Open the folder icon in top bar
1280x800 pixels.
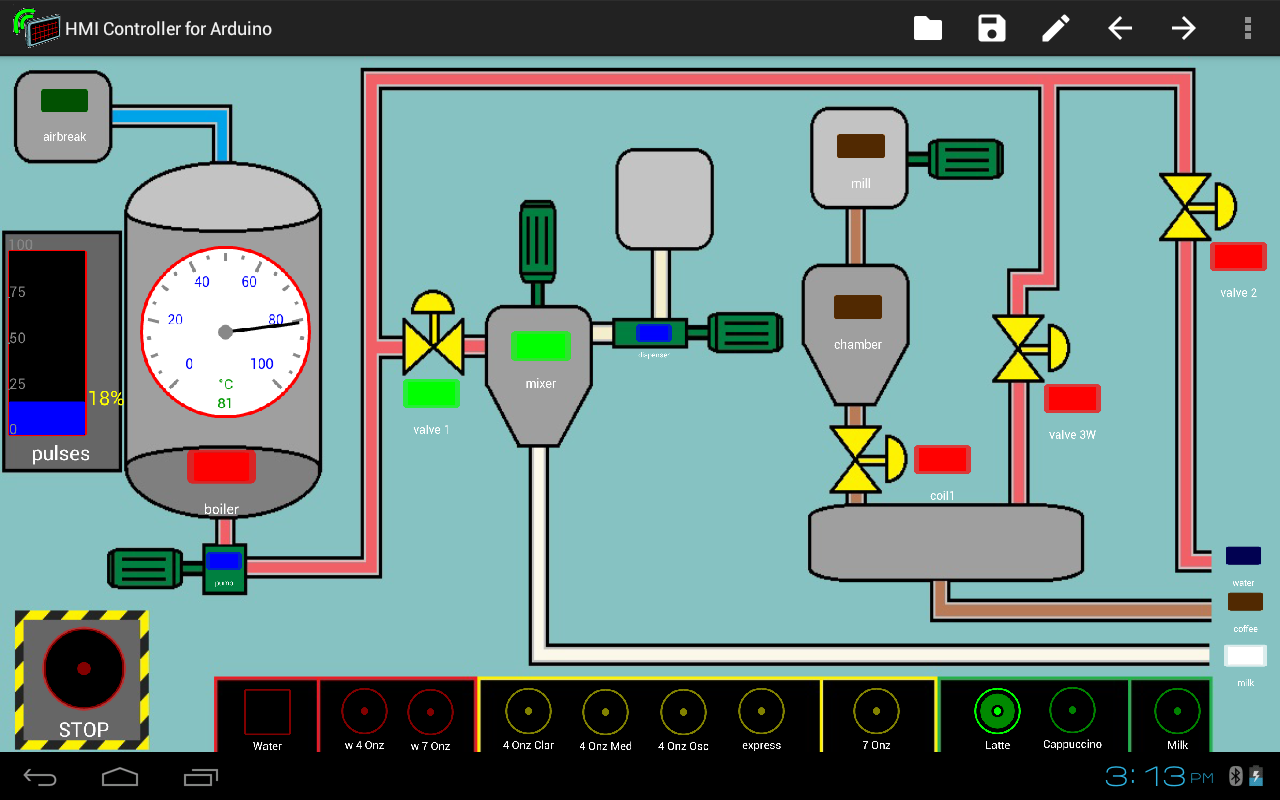928,28
